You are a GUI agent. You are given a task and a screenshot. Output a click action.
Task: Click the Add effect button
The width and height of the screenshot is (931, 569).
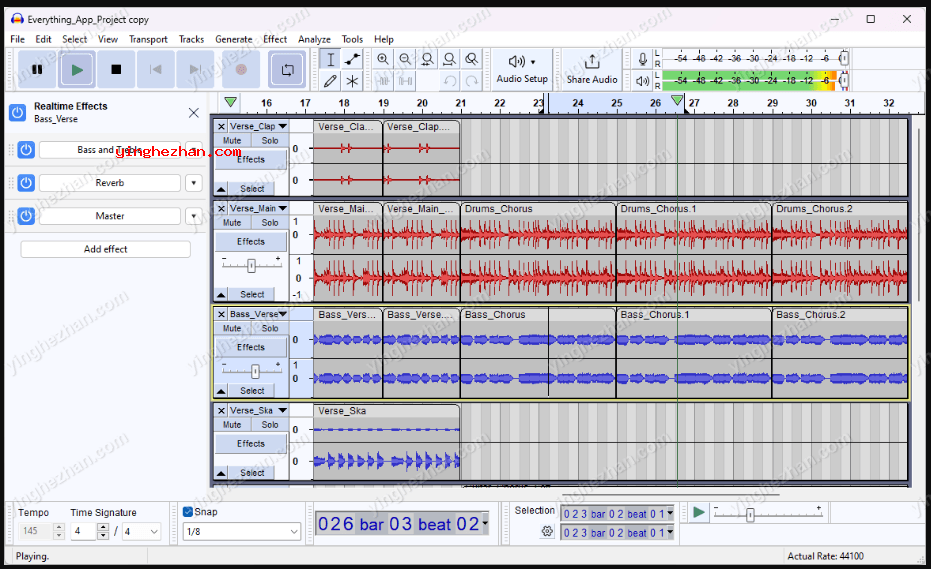click(x=105, y=249)
